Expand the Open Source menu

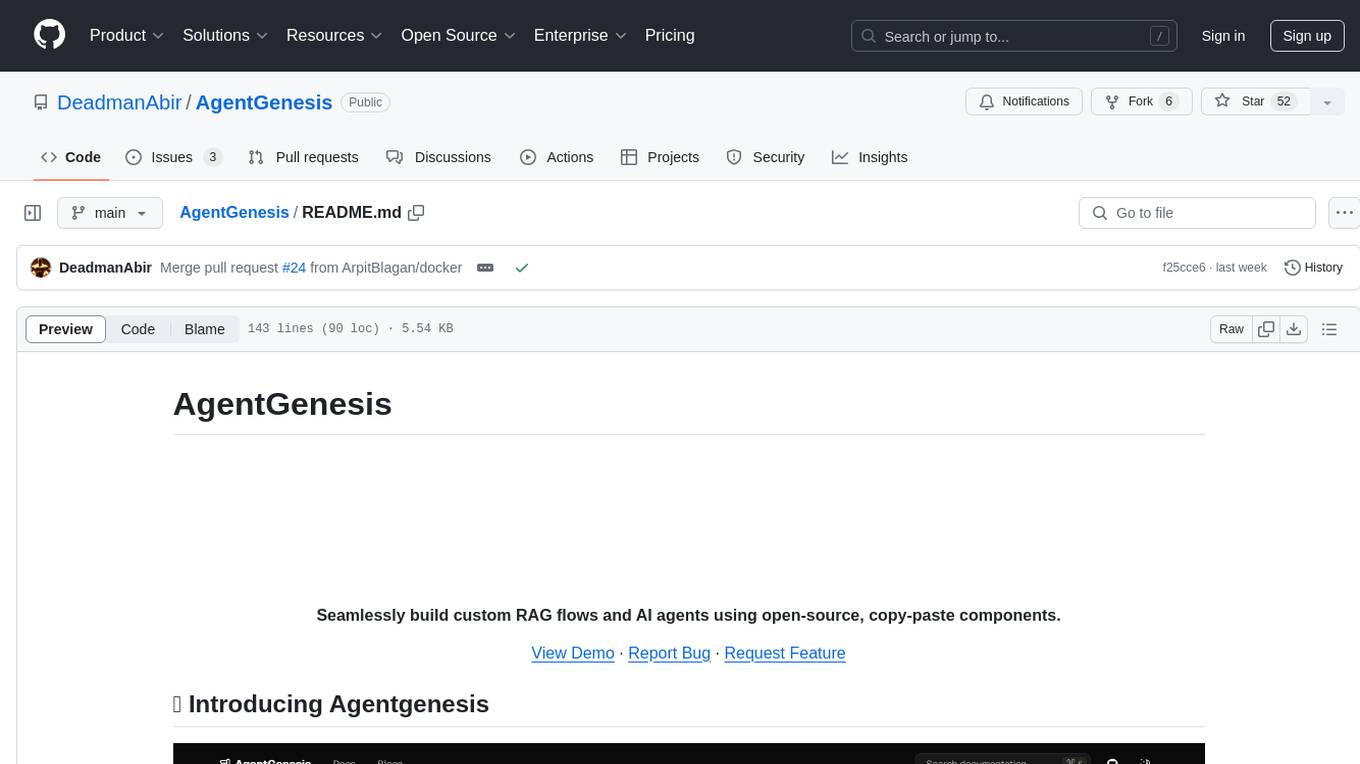click(x=458, y=35)
